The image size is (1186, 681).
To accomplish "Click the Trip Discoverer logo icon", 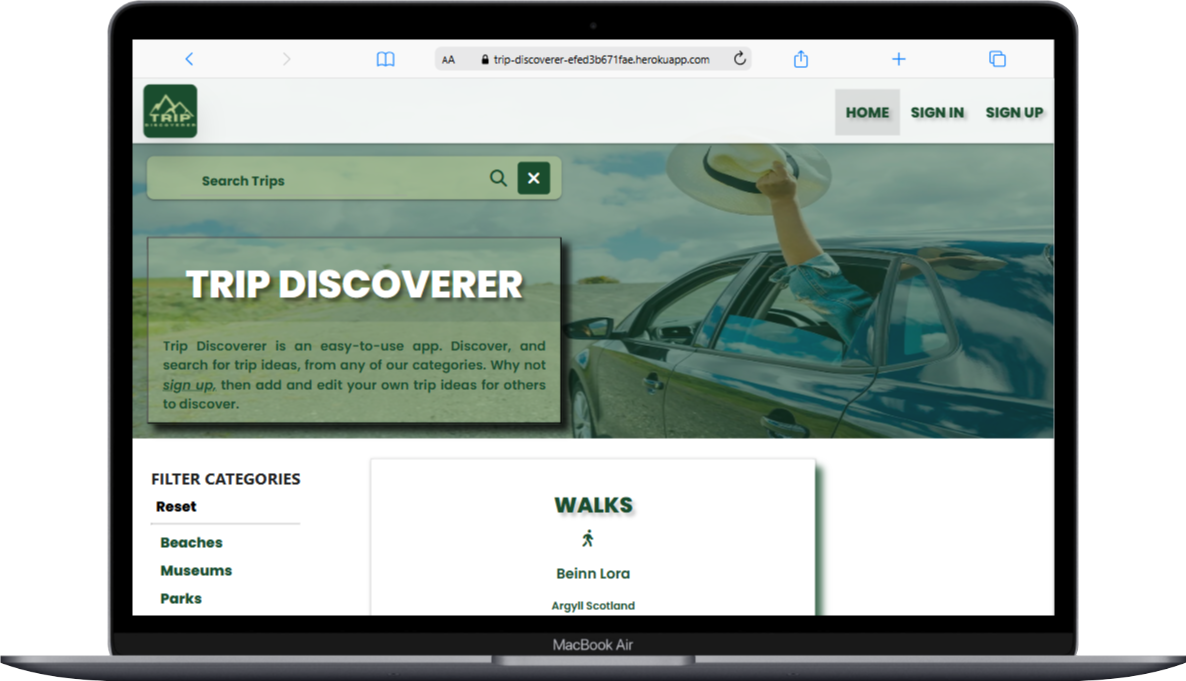I will click(170, 111).
